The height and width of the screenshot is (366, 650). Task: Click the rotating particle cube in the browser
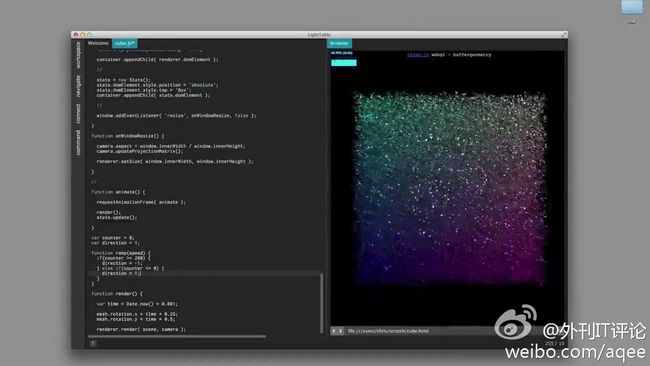coord(450,189)
